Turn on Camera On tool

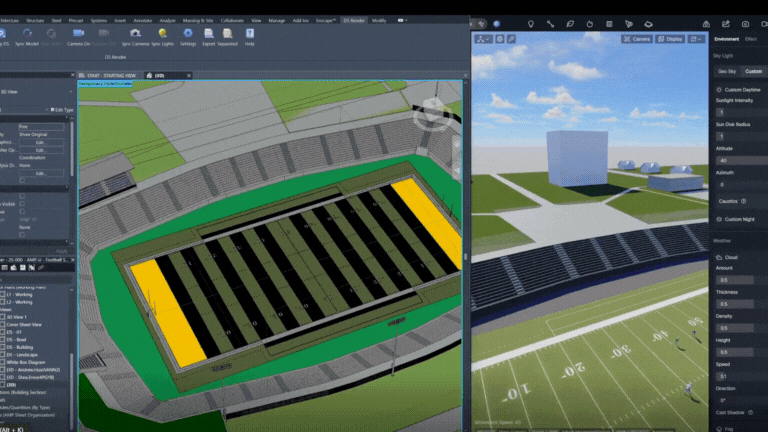coord(78,37)
